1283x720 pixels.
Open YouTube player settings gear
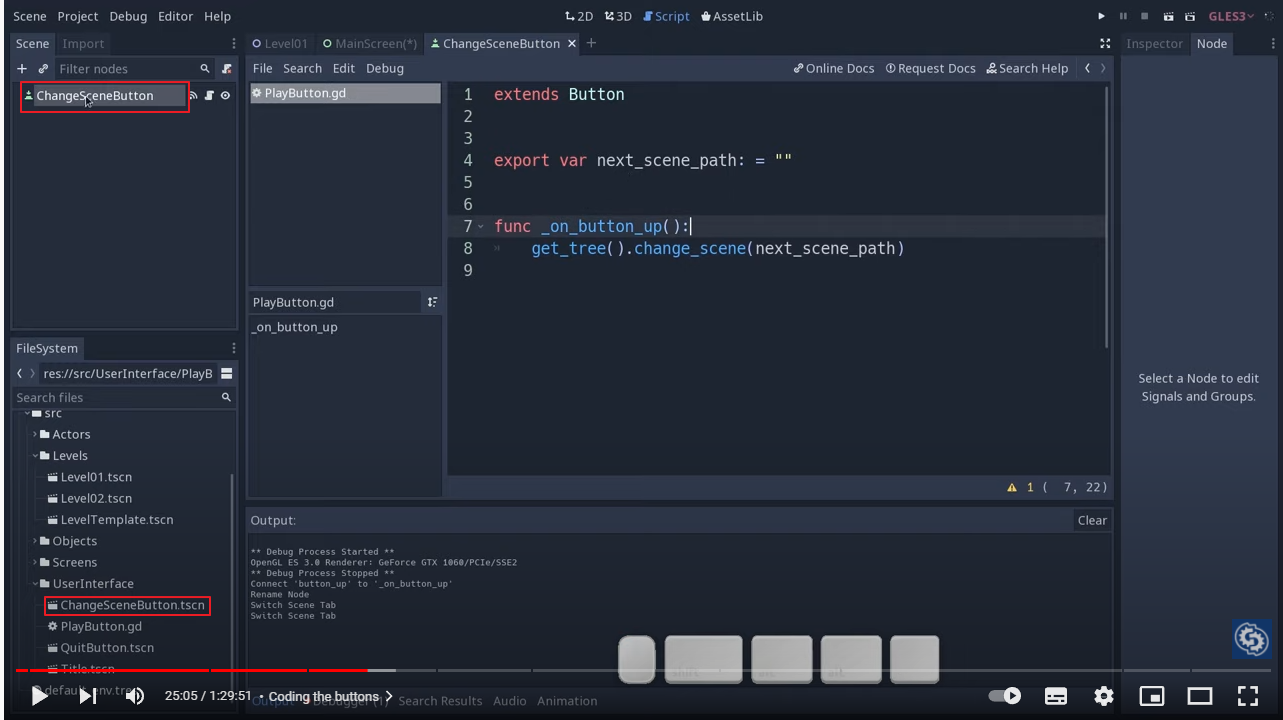[x=1104, y=696]
